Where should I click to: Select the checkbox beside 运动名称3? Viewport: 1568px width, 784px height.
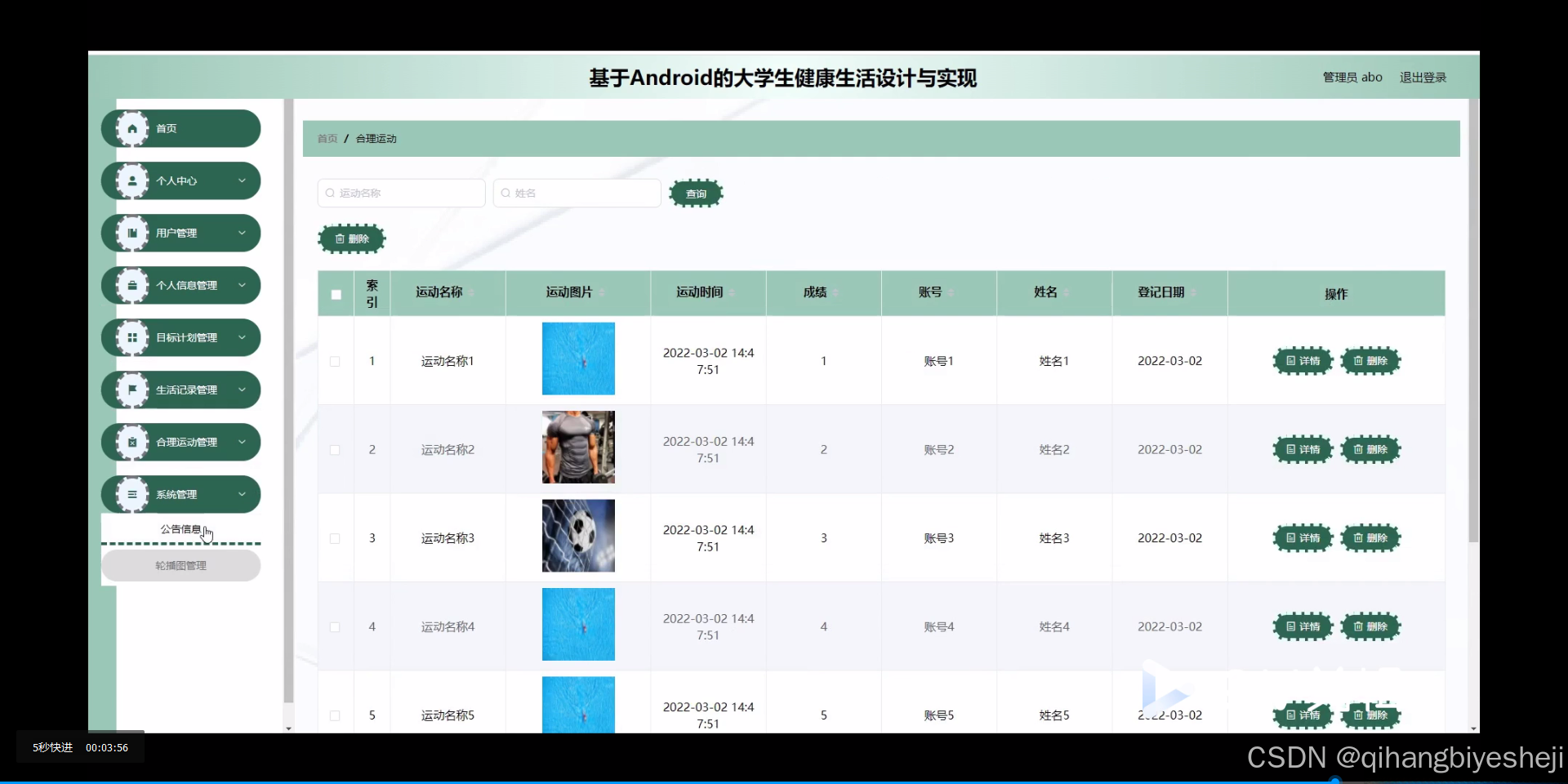[x=334, y=538]
